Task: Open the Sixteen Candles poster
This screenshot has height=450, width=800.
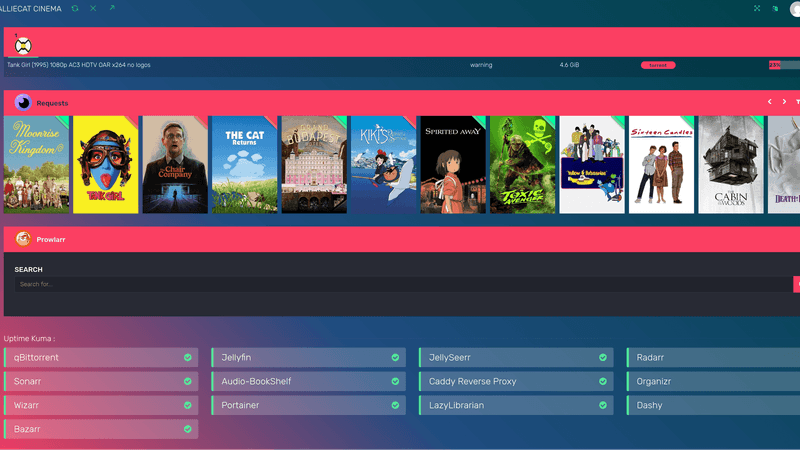Action: coord(661,164)
